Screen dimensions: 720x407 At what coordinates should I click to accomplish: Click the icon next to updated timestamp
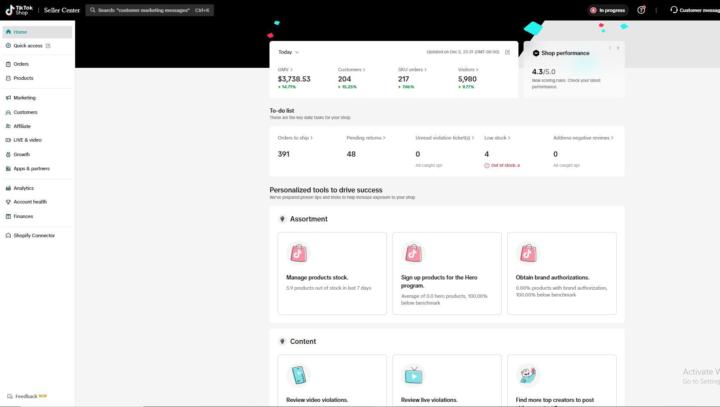(x=507, y=52)
